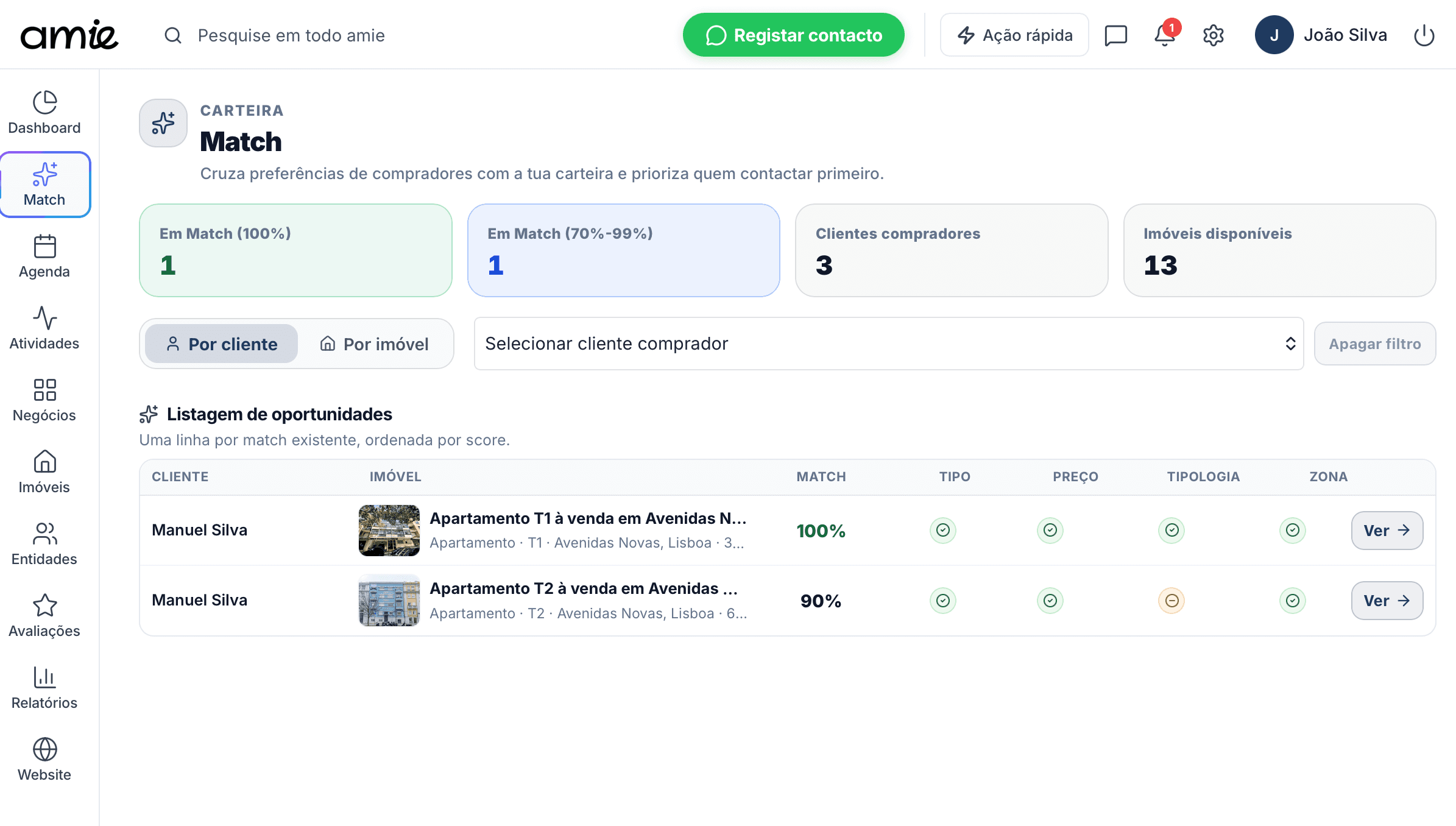
Task: Open notifications via the bell icon
Action: [x=1164, y=35]
